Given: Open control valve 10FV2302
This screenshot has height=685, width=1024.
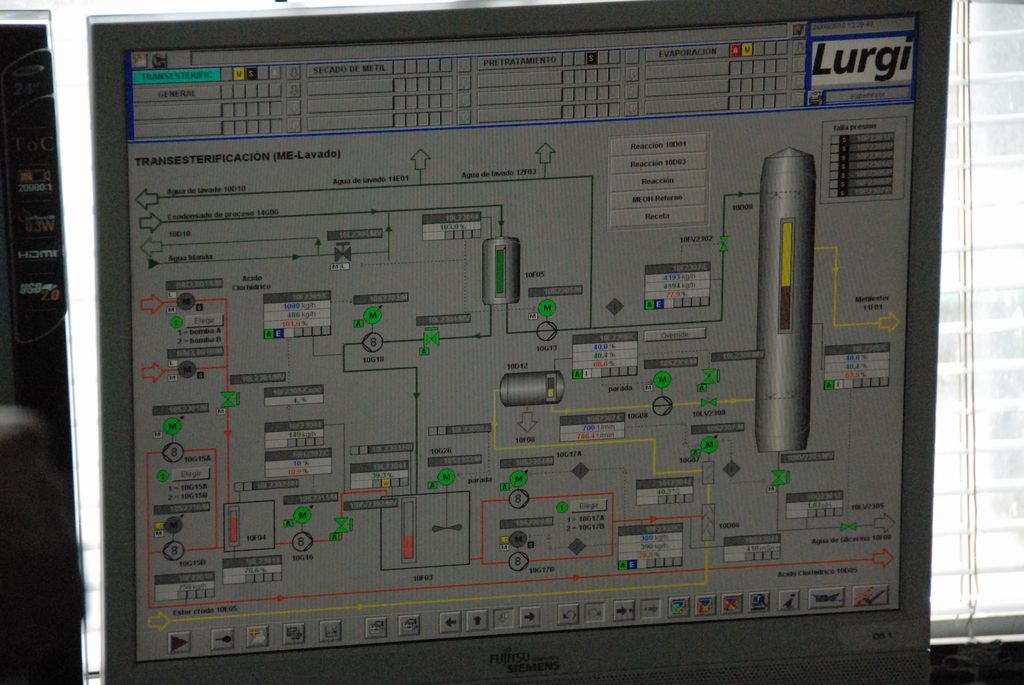Looking at the screenshot, I should pyautogui.click(x=724, y=244).
